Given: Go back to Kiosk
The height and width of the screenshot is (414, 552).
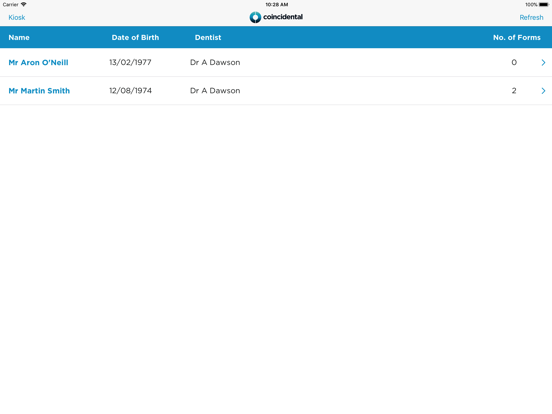Looking at the screenshot, I should [17, 17].
